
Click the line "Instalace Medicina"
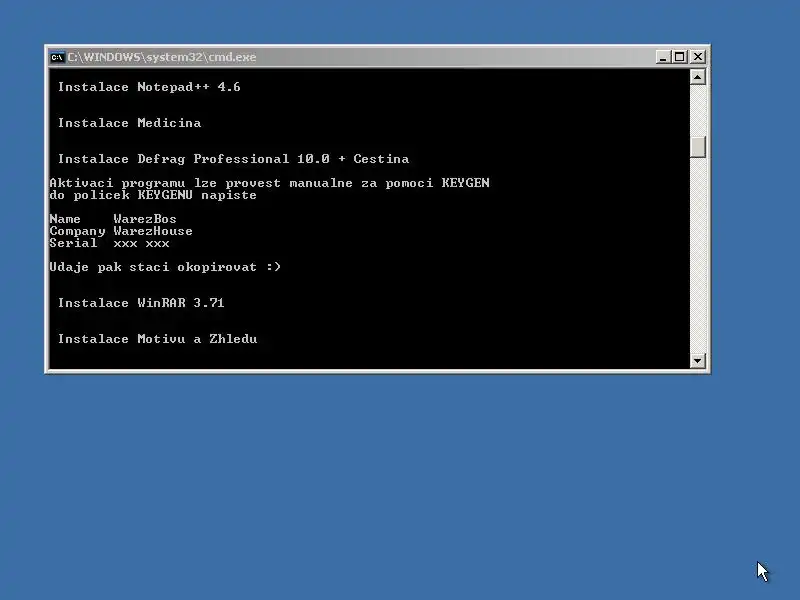[130, 123]
